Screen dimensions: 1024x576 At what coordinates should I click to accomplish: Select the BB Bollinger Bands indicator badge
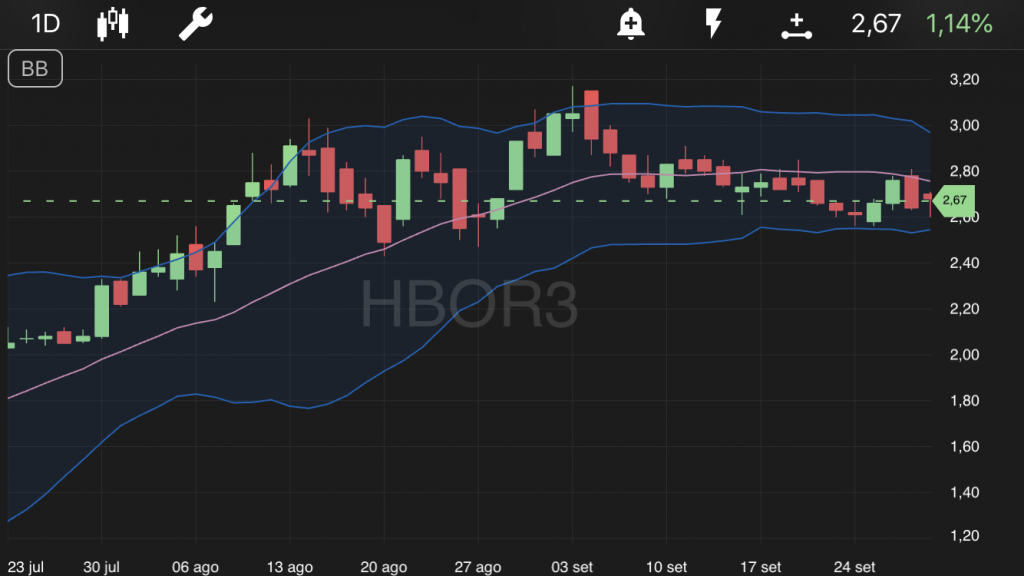click(35, 69)
